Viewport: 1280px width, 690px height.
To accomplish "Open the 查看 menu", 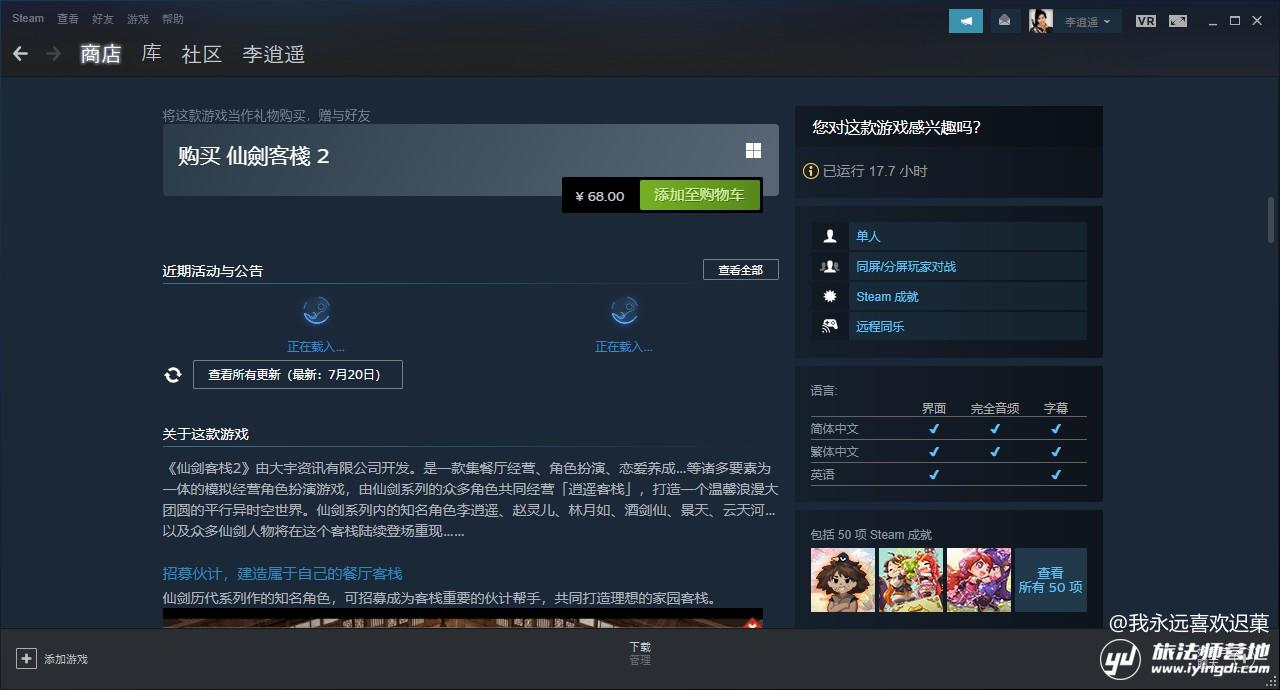I will (68, 19).
